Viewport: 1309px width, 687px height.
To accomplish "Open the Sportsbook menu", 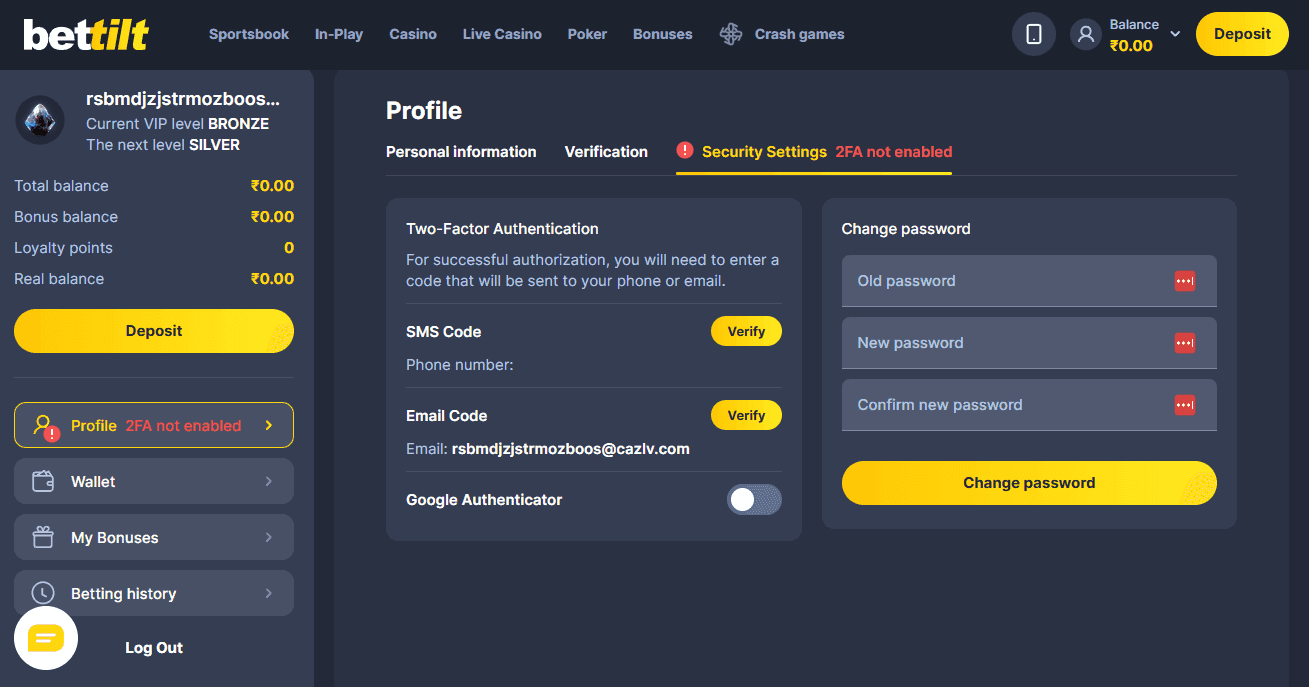I will click(x=249, y=34).
